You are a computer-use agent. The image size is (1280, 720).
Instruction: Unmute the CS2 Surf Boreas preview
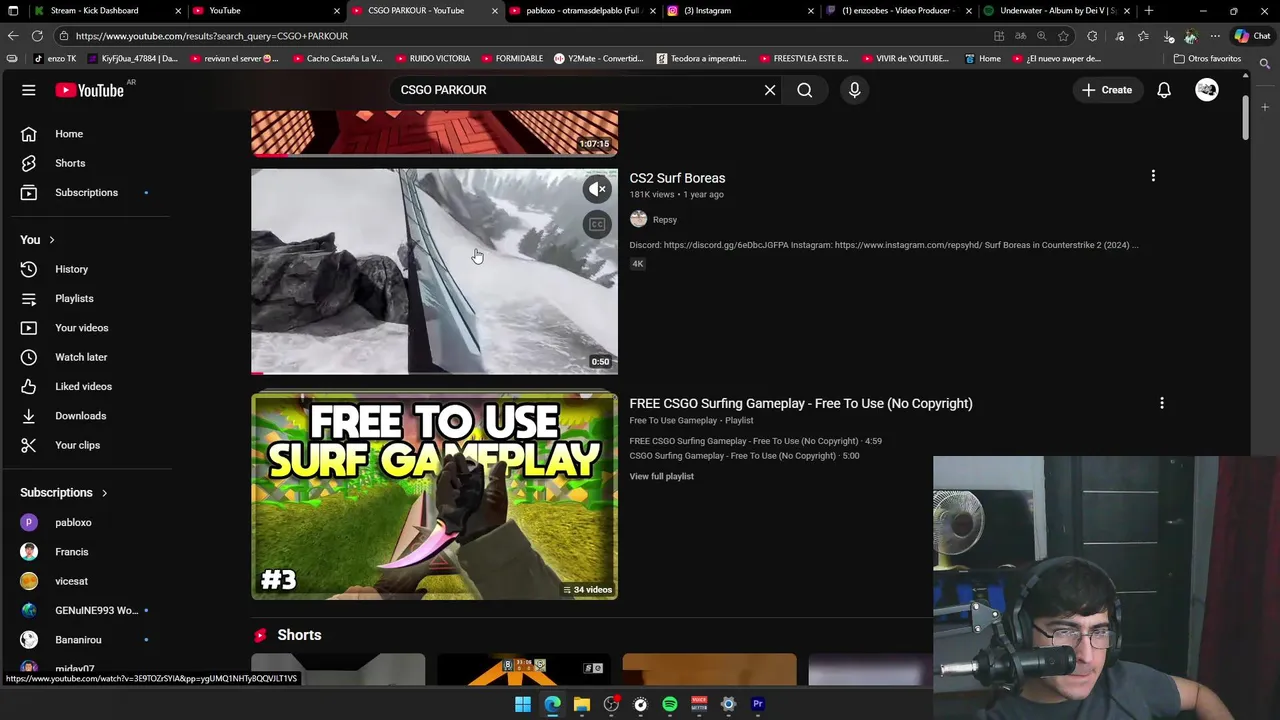click(597, 189)
